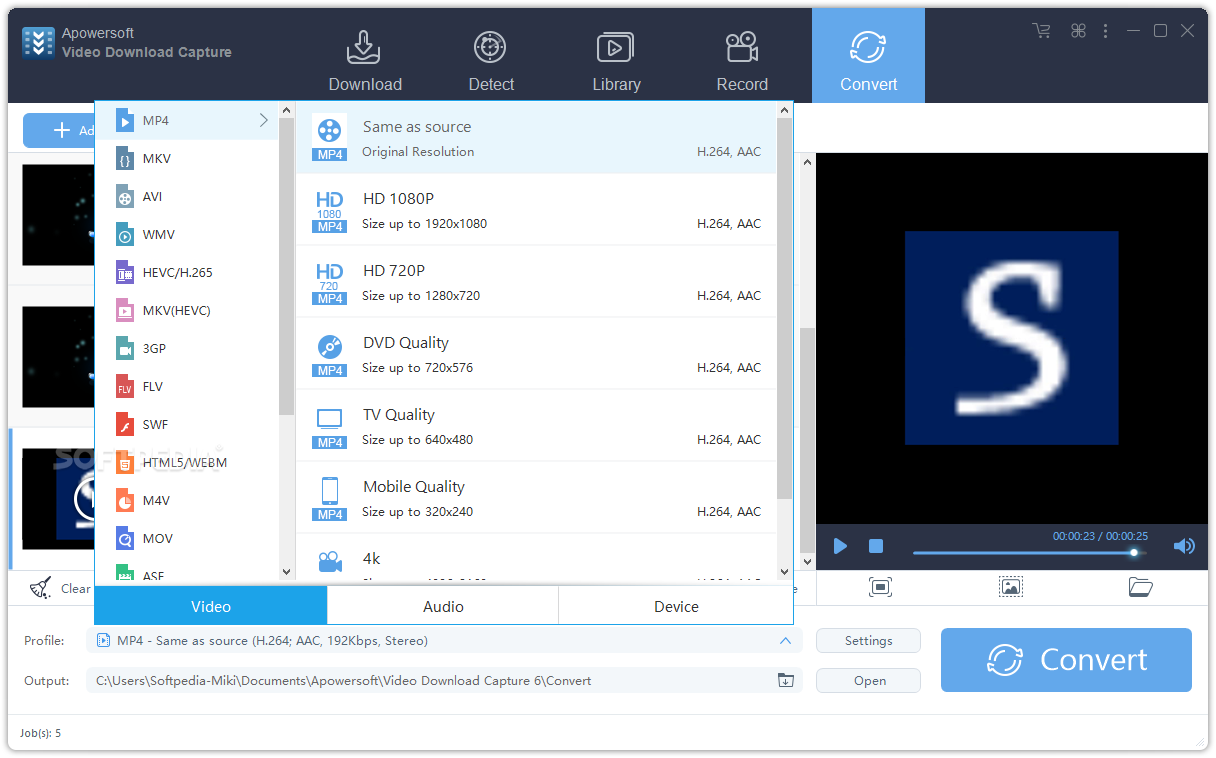1216x758 pixels.
Task: Choose the Mobile Quality preset
Action: (x=536, y=498)
